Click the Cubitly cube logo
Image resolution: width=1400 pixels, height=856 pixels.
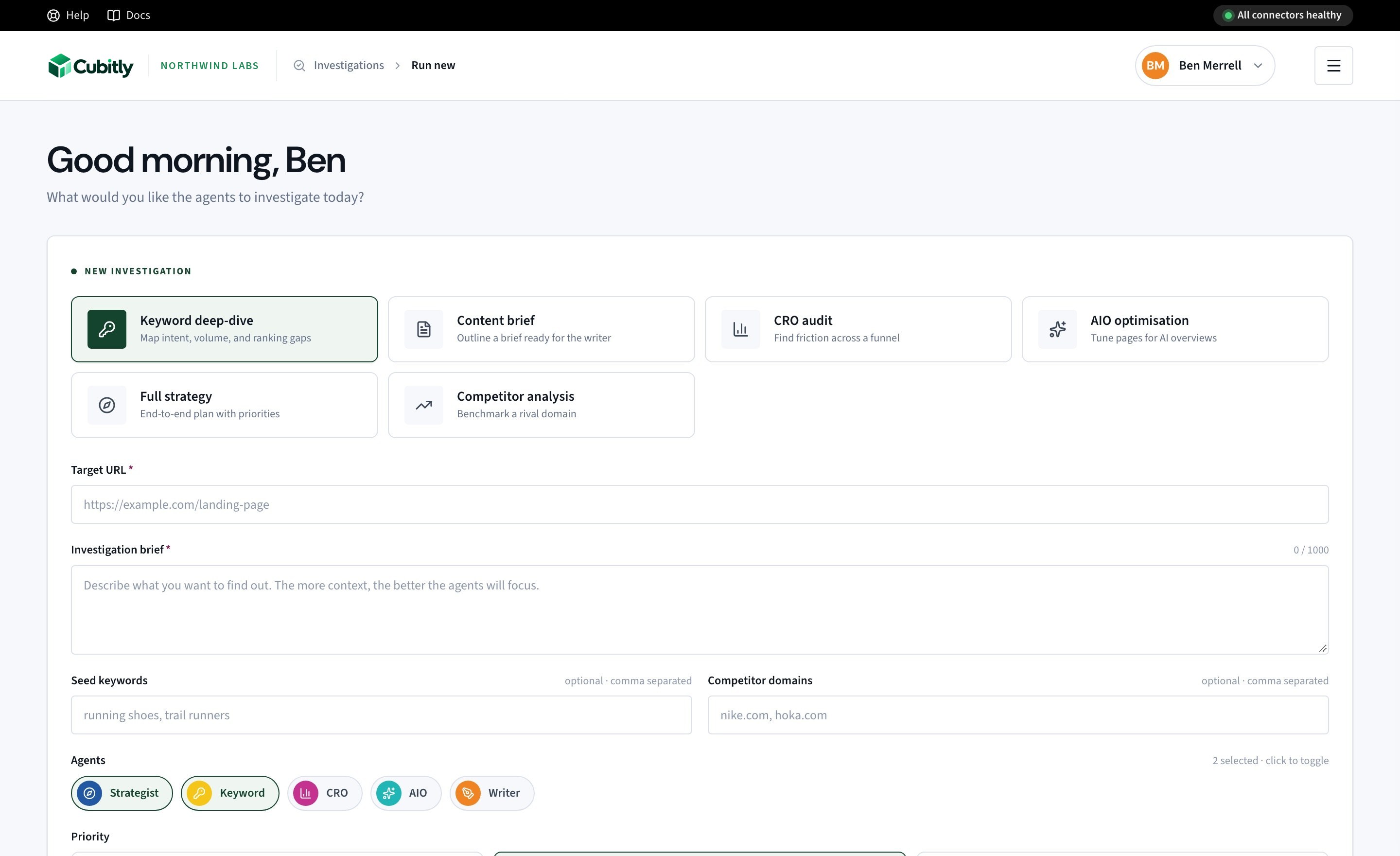click(x=59, y=66)
